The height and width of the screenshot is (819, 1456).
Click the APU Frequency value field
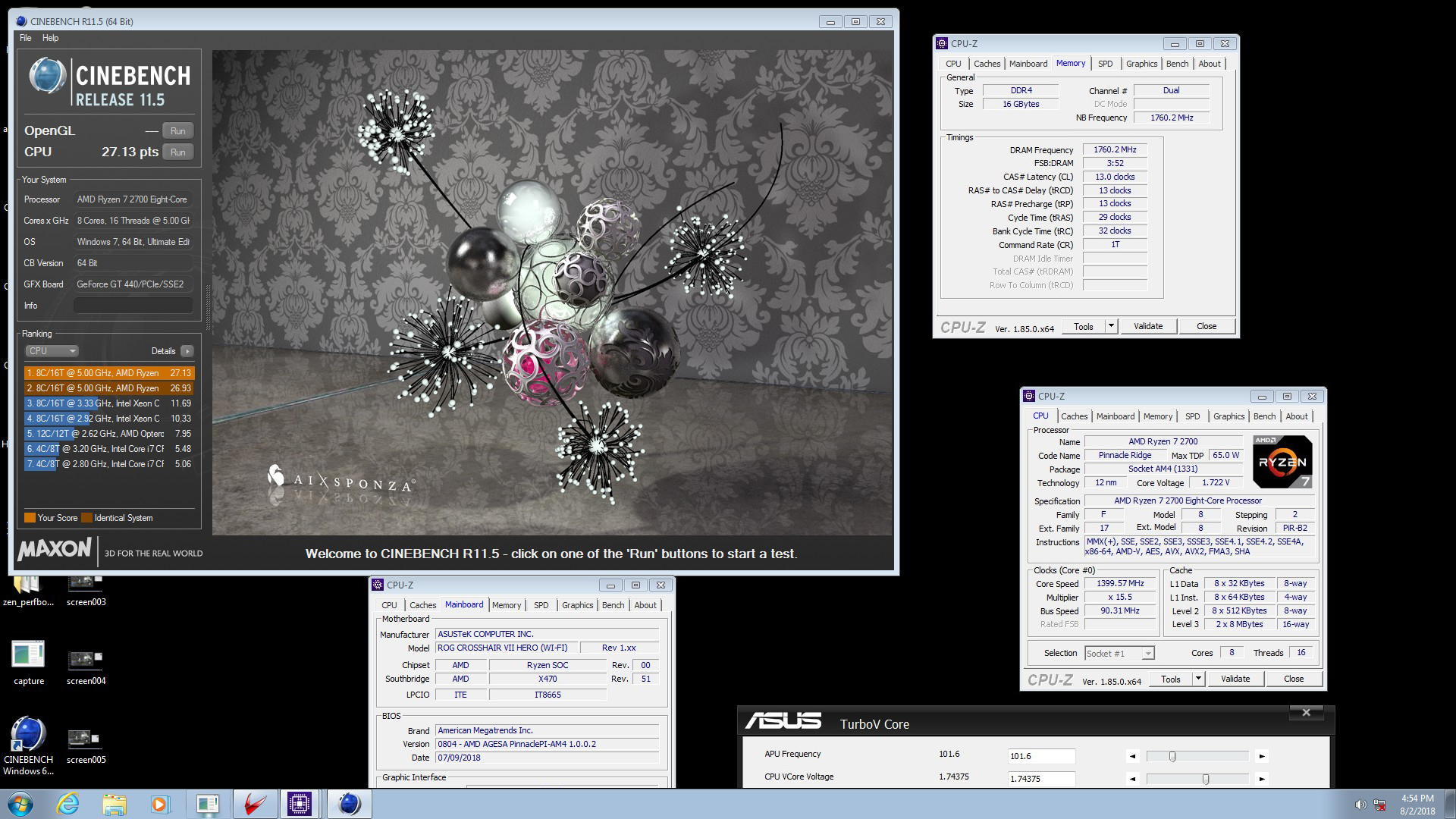(1041, 756)
